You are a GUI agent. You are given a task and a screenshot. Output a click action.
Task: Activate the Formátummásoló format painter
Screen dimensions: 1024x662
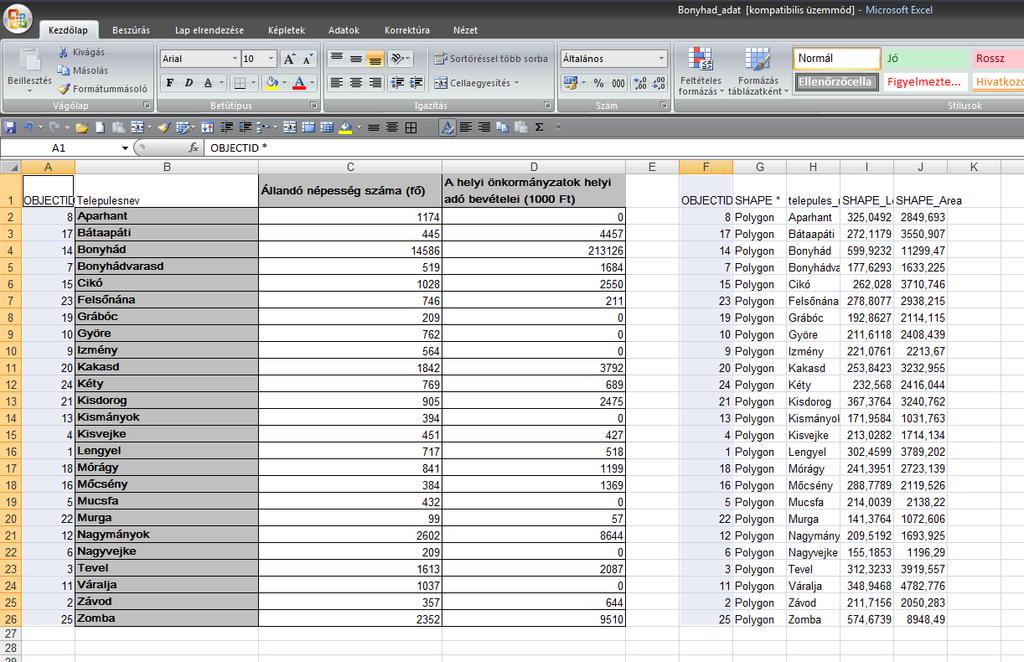pyautogui.click(x=103, y=89)
